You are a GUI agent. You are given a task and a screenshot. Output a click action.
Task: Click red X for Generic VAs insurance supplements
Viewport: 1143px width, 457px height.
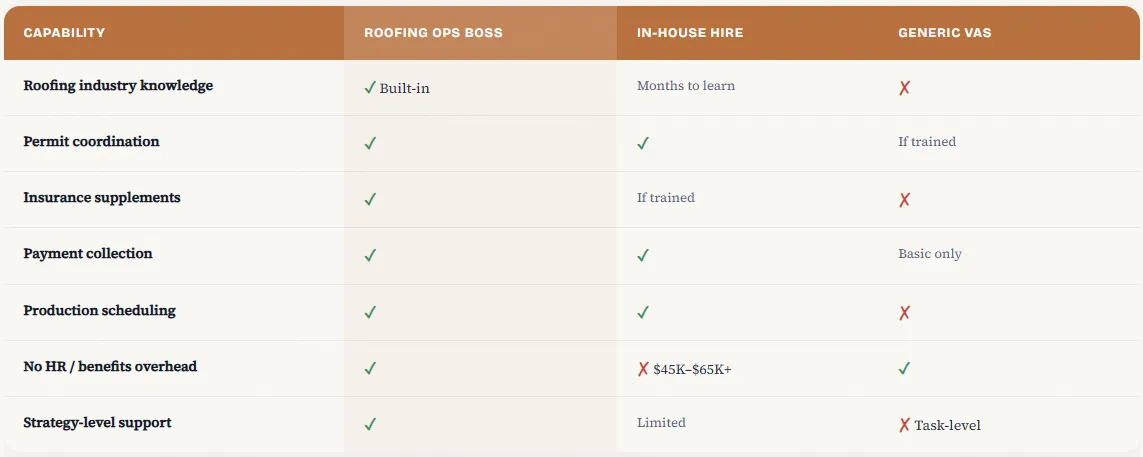pos(904,200)
